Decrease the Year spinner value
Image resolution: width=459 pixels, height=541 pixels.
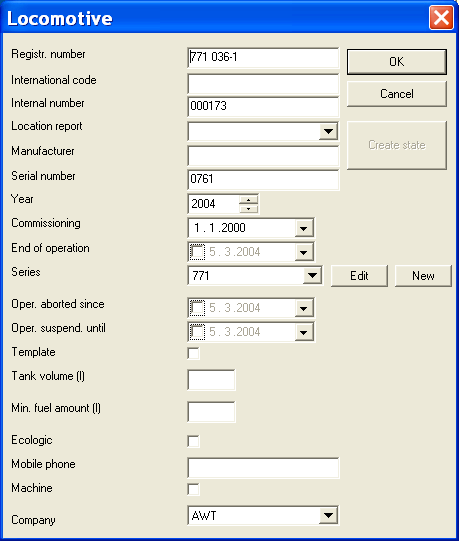(248, 209)
